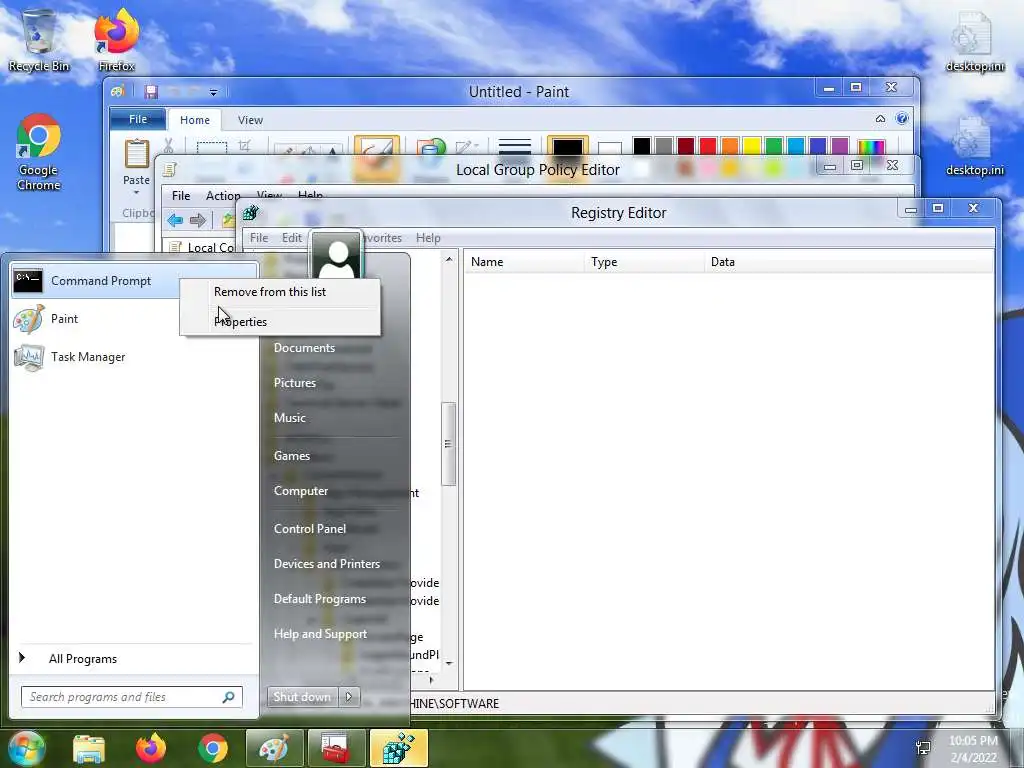Click the Windows Start orb
This screenshot has width=1024, height=768.
click(25, 748)
